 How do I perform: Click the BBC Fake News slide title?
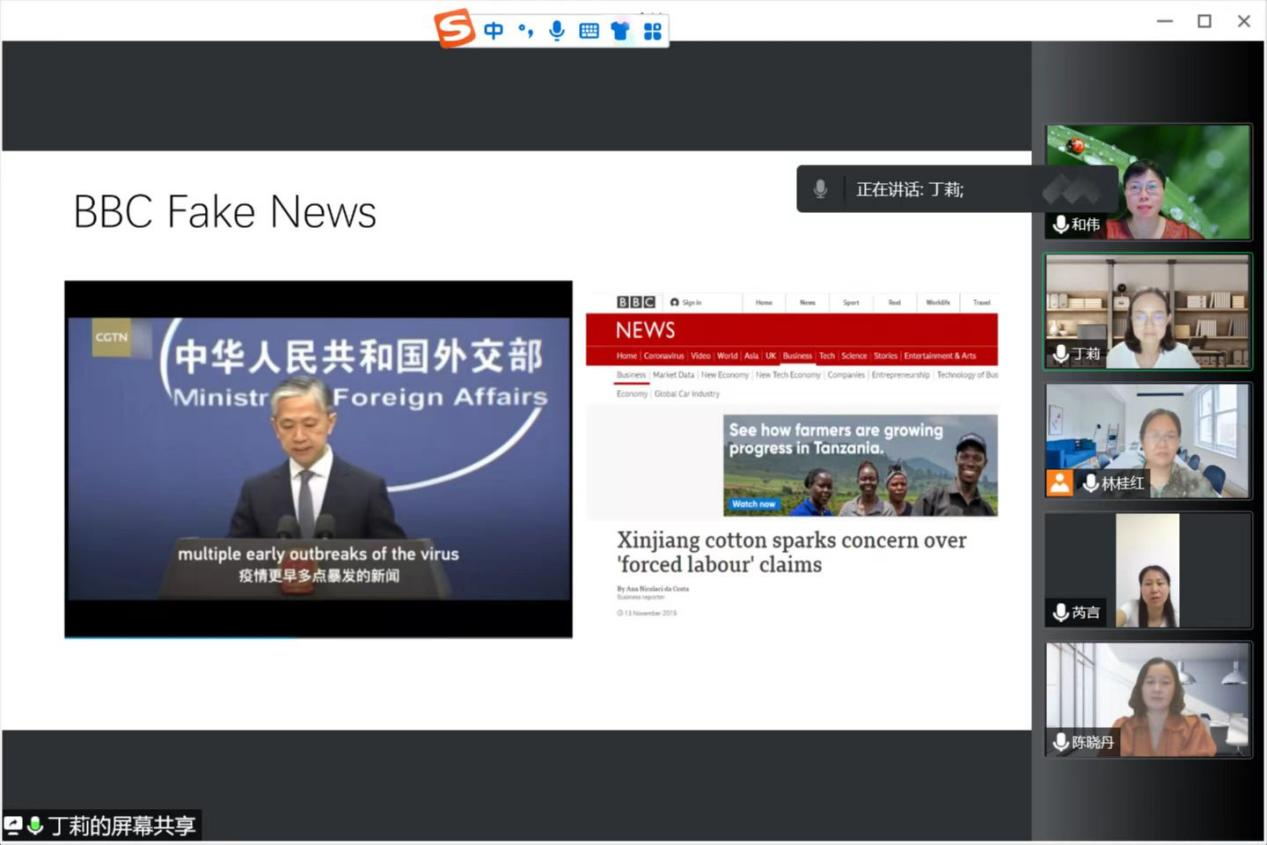225,212
